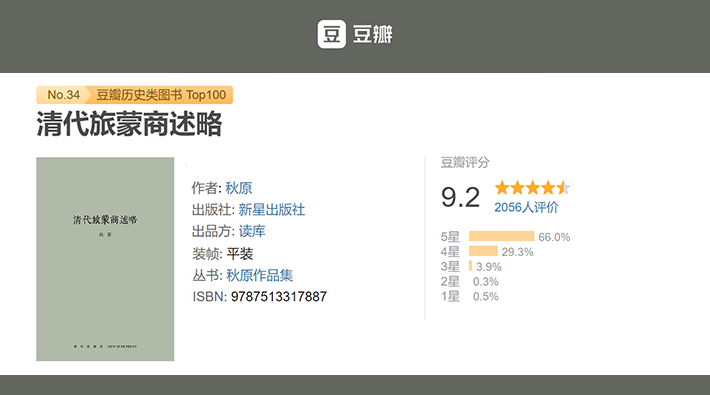The height and width of the screenshot is (395, 710).
Task: Select the ISBN number 9787513317887
Action: [x=279, y=297]
